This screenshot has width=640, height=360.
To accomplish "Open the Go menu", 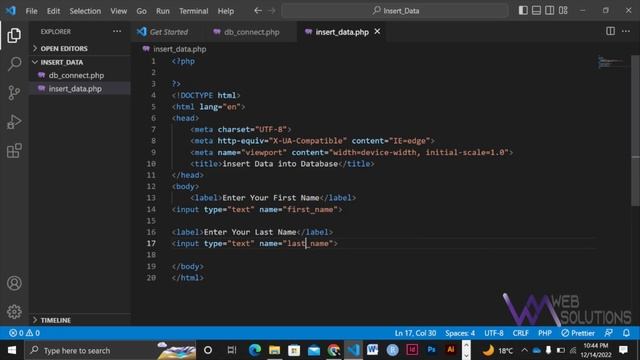I will 141,11.
